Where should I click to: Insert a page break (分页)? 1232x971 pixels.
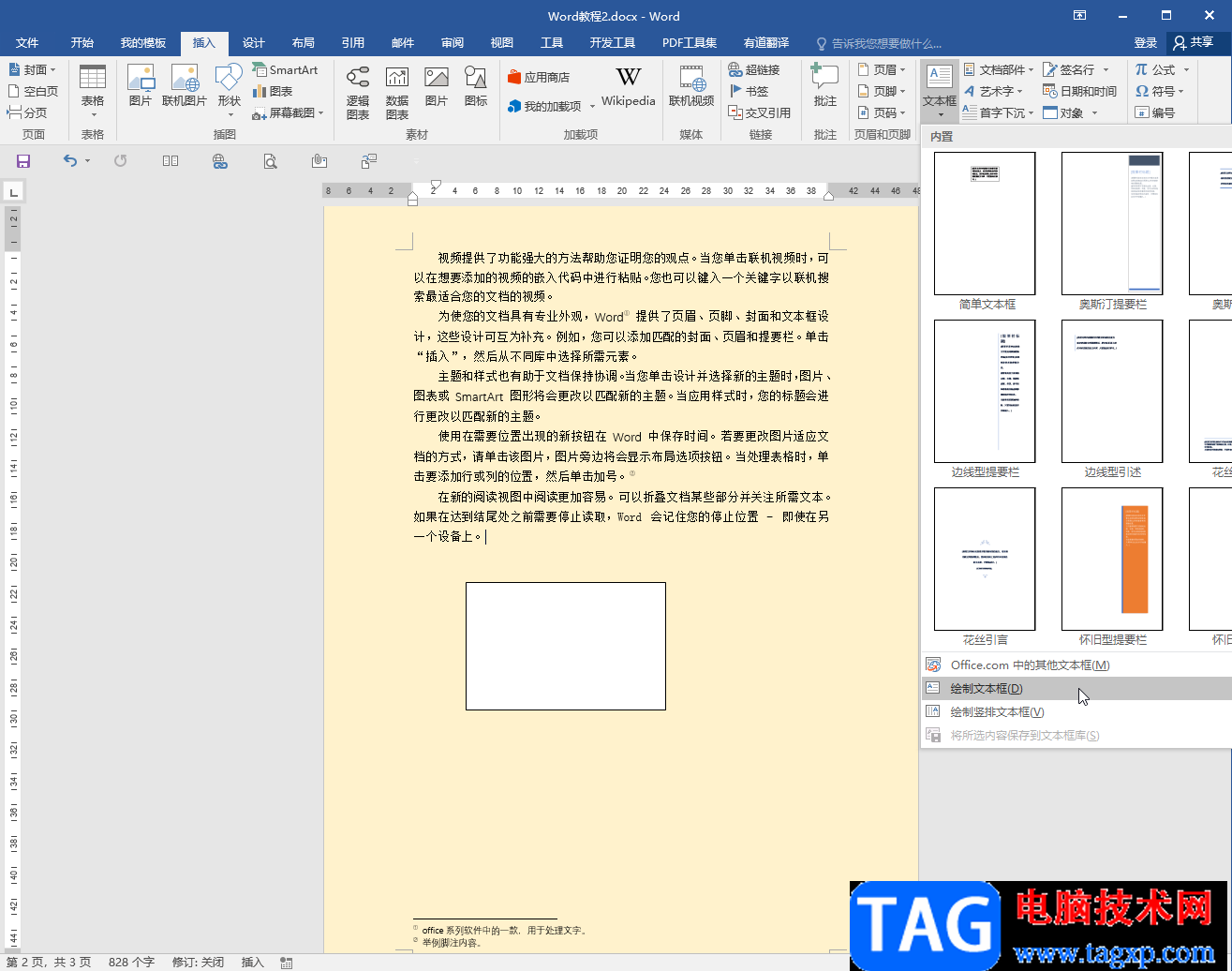28,112
